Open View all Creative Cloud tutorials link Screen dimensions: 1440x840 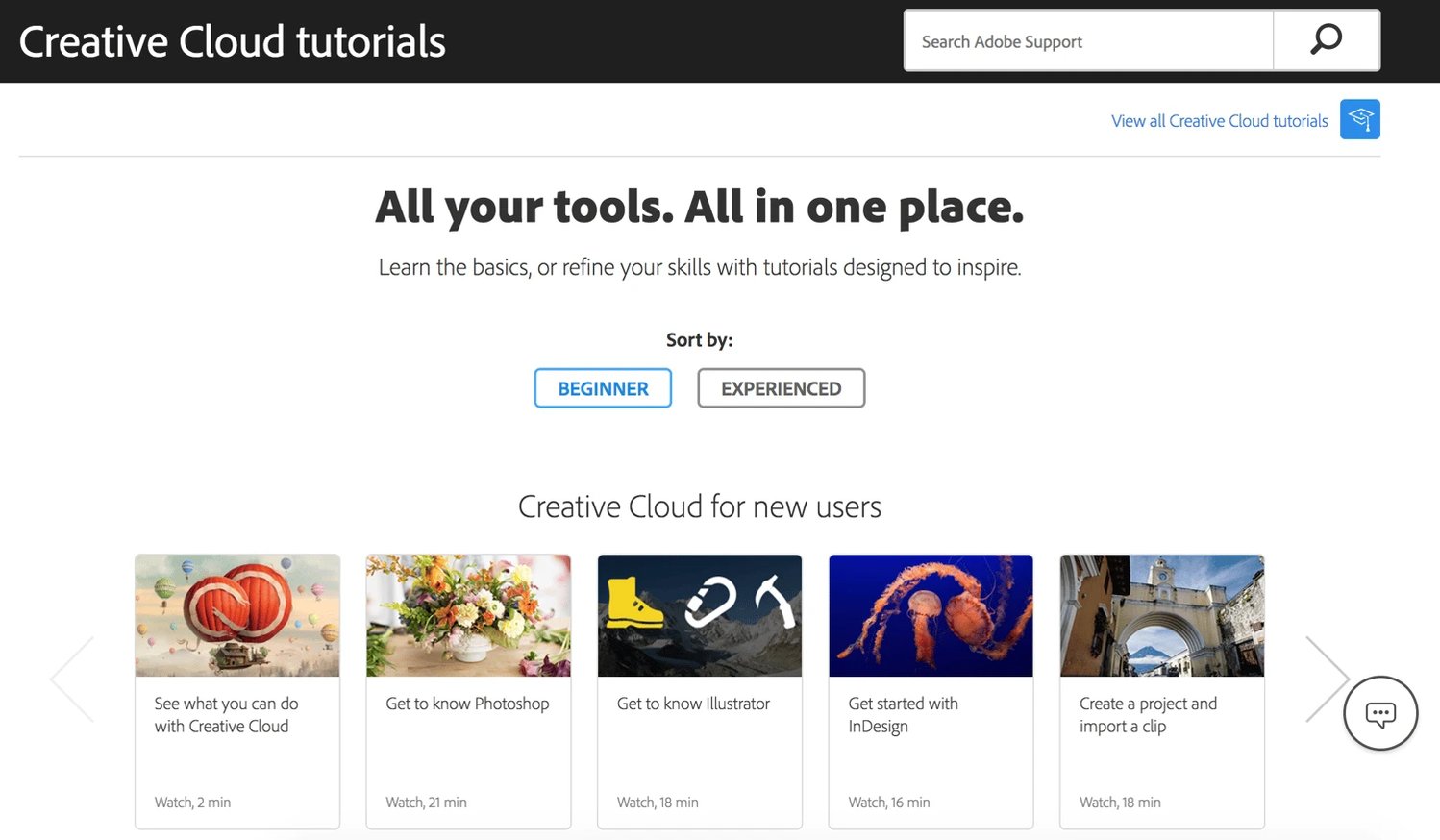pyautogui.click(x=1219, y=121)
